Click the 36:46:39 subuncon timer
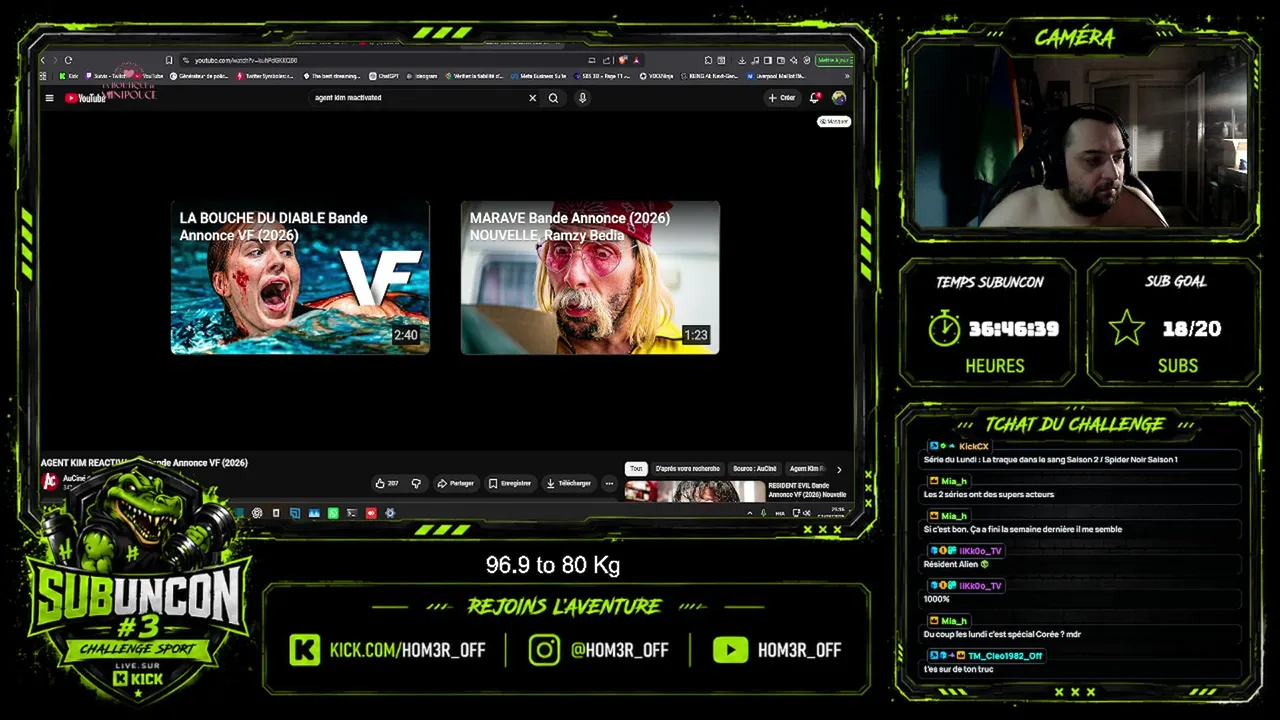This screenshot has height=720, width=1280. tap(1014, 329)
